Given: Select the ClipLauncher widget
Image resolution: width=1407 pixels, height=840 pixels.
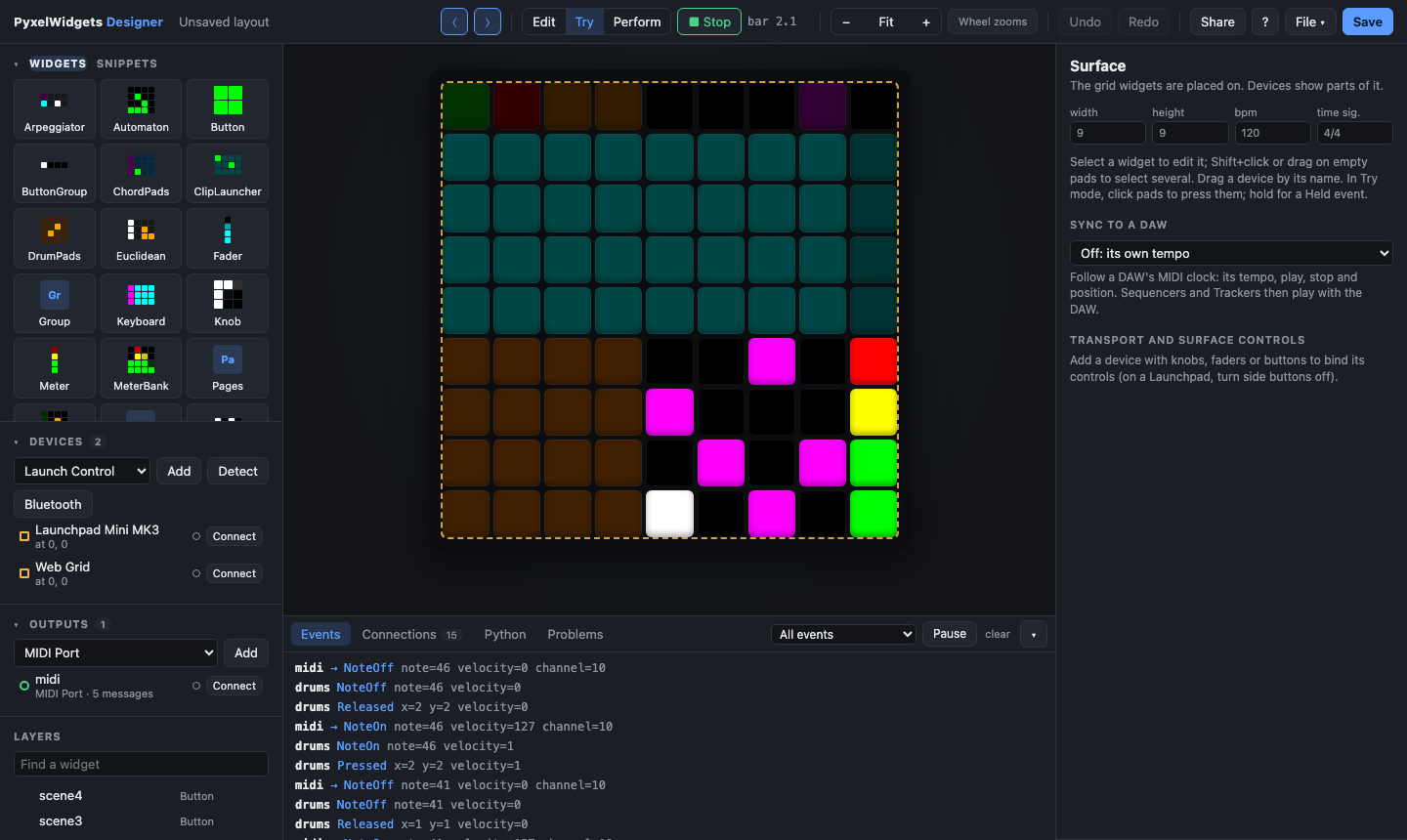Looking at the screenshot, I should [x=228, y=173].
